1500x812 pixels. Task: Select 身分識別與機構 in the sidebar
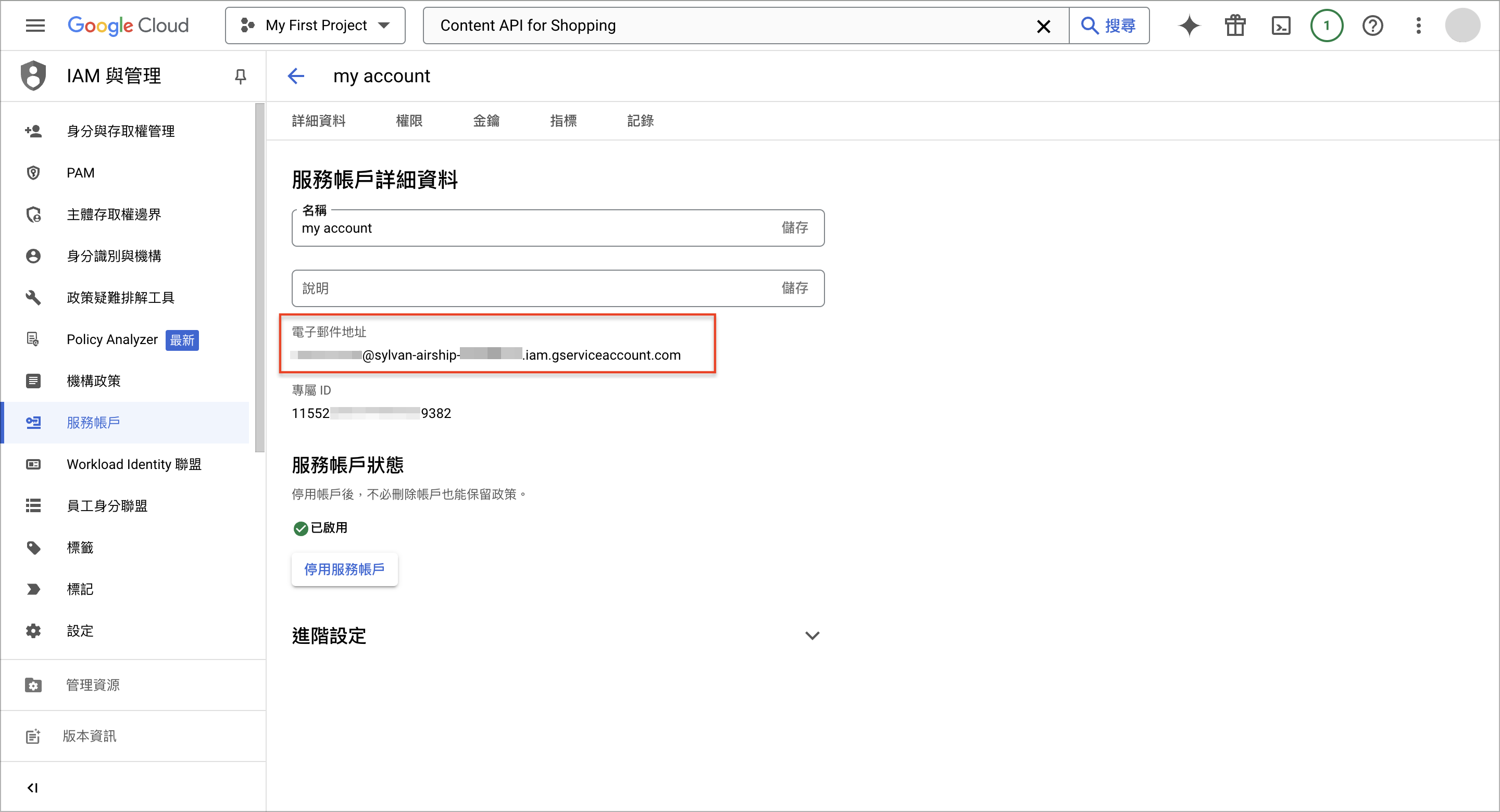coord(125,256)
